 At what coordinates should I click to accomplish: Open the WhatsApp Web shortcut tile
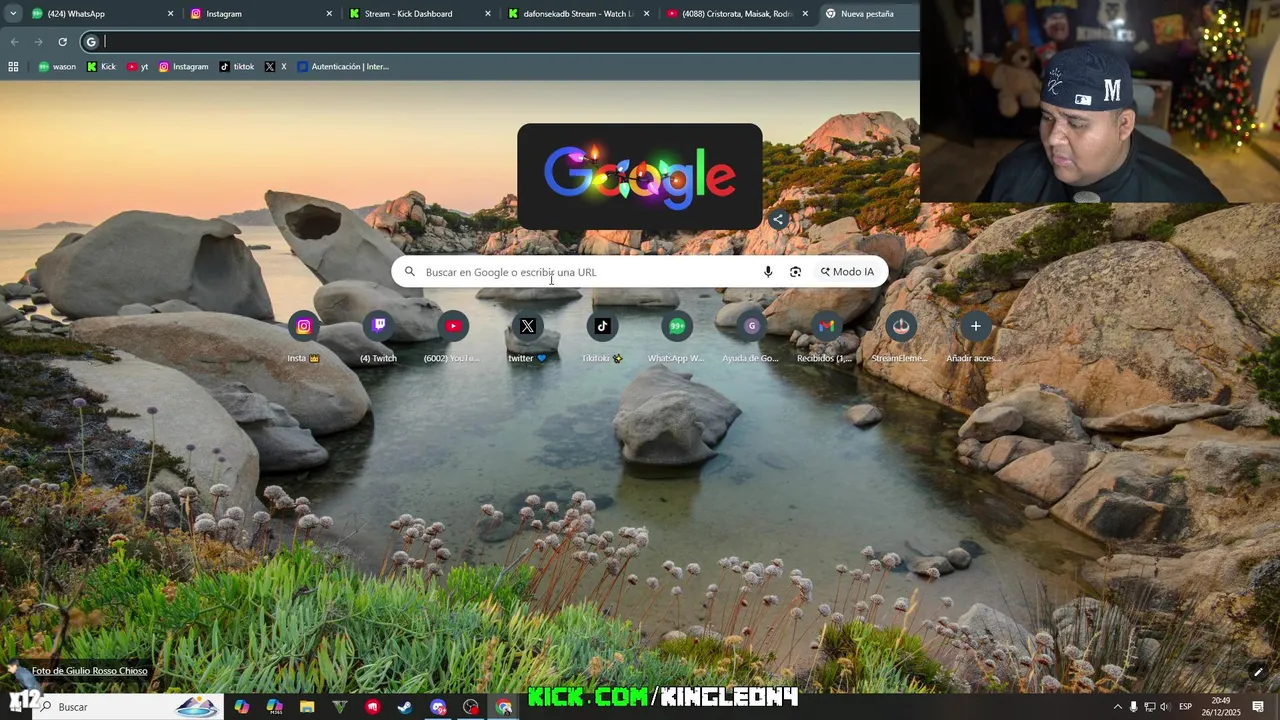click(677, 336)
